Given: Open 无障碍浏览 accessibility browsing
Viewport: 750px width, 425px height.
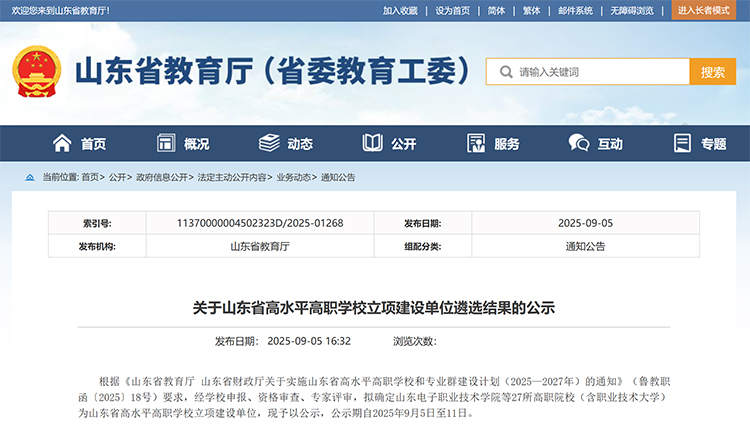Looking at the screenshot, I should [632, 10].
